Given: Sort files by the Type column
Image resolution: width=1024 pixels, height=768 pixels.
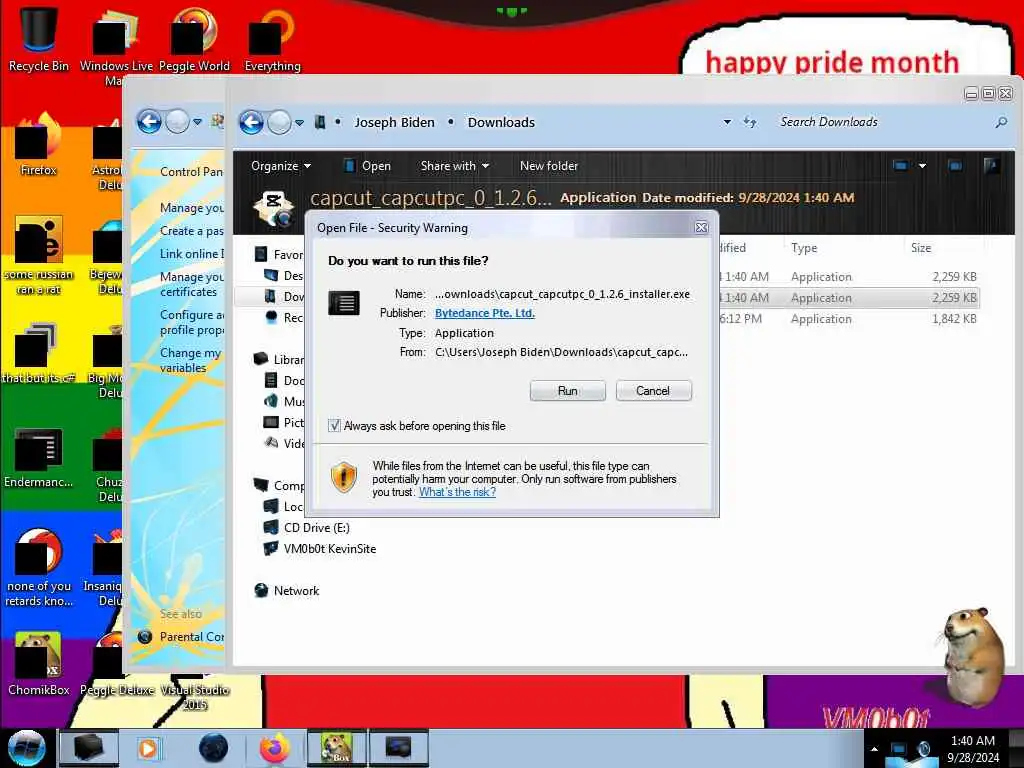Looking at the screenshot, I should [x=804, y=248].
